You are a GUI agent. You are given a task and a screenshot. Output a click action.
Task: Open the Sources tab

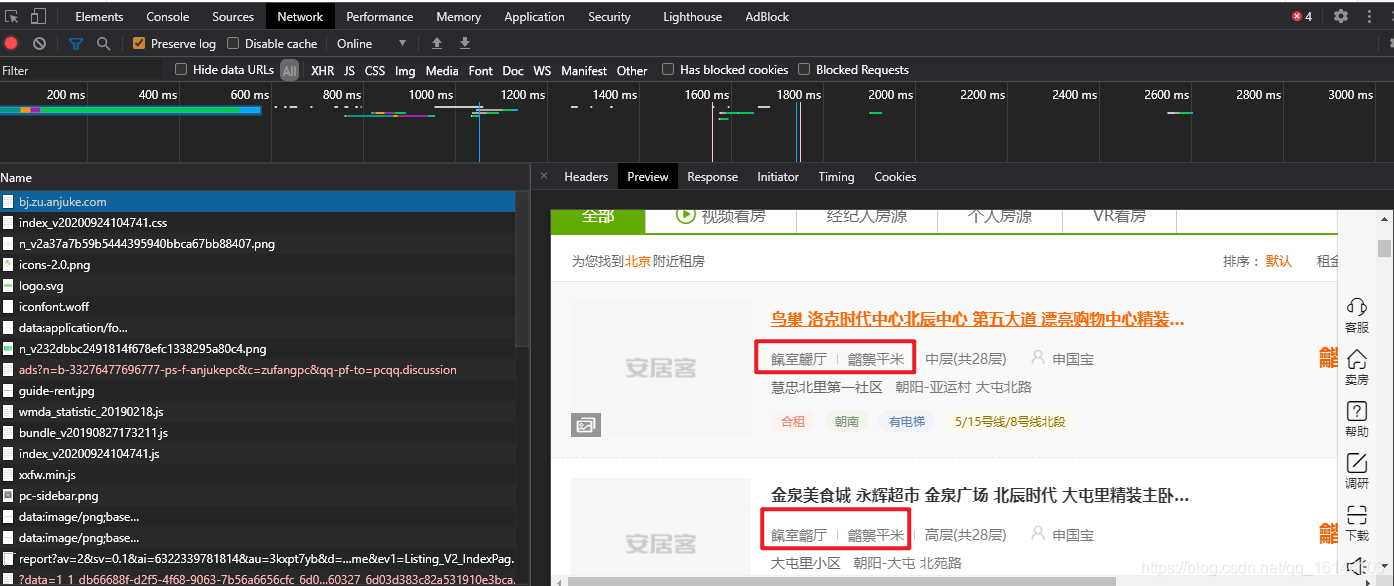coord(233,16)
